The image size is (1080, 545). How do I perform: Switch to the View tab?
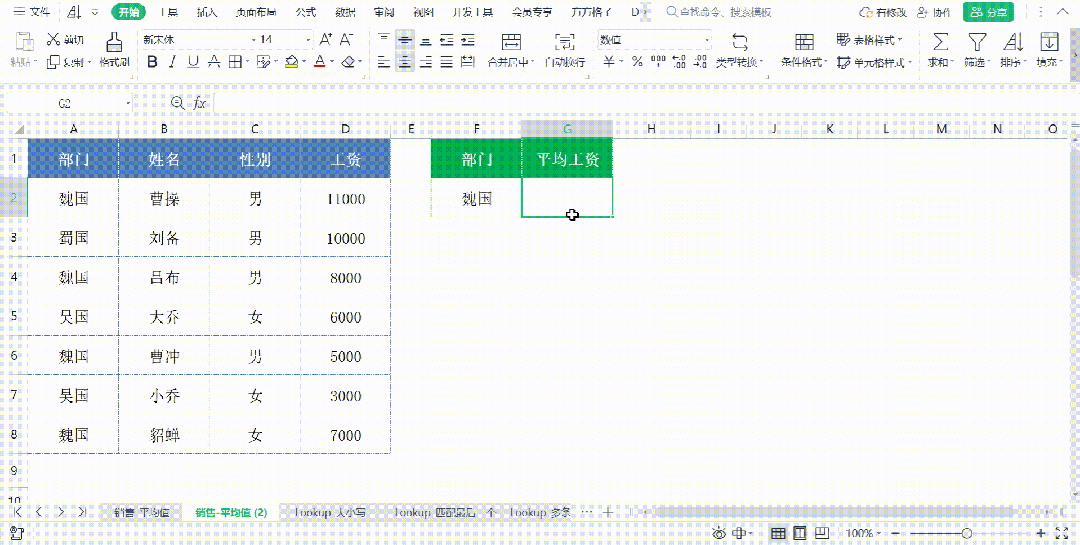coord(424,12)
